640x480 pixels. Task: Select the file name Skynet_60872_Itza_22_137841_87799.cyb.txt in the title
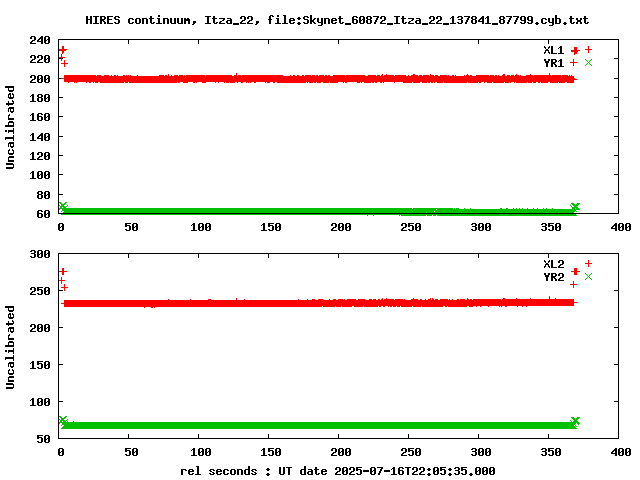click(446, 20)
